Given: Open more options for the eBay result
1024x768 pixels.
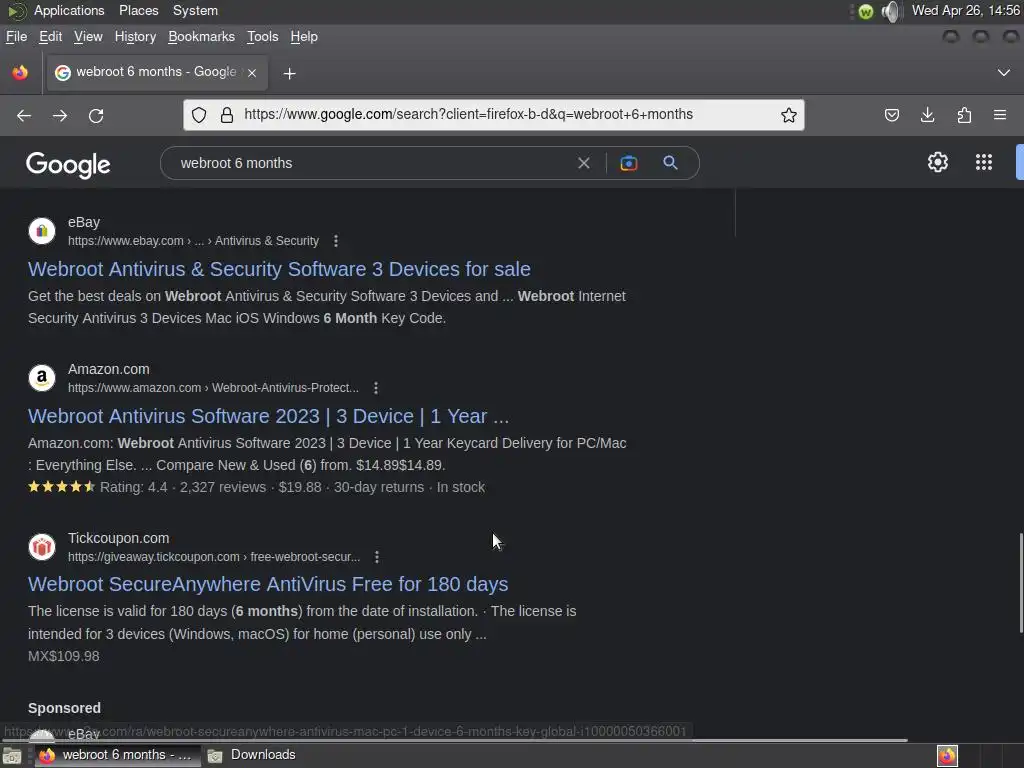Looking at the screenshot, I should 336,241.
